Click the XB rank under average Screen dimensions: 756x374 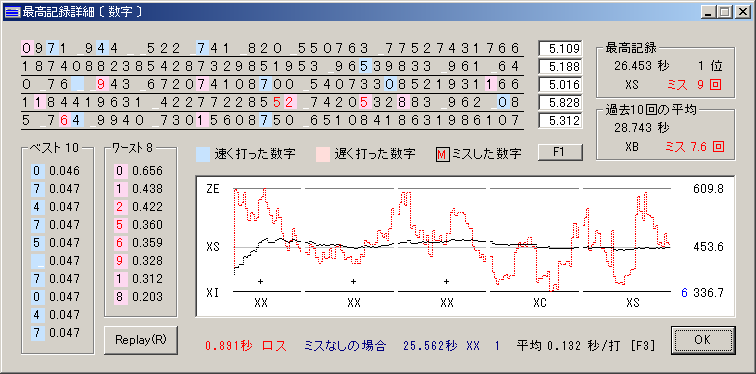point(632,147)
